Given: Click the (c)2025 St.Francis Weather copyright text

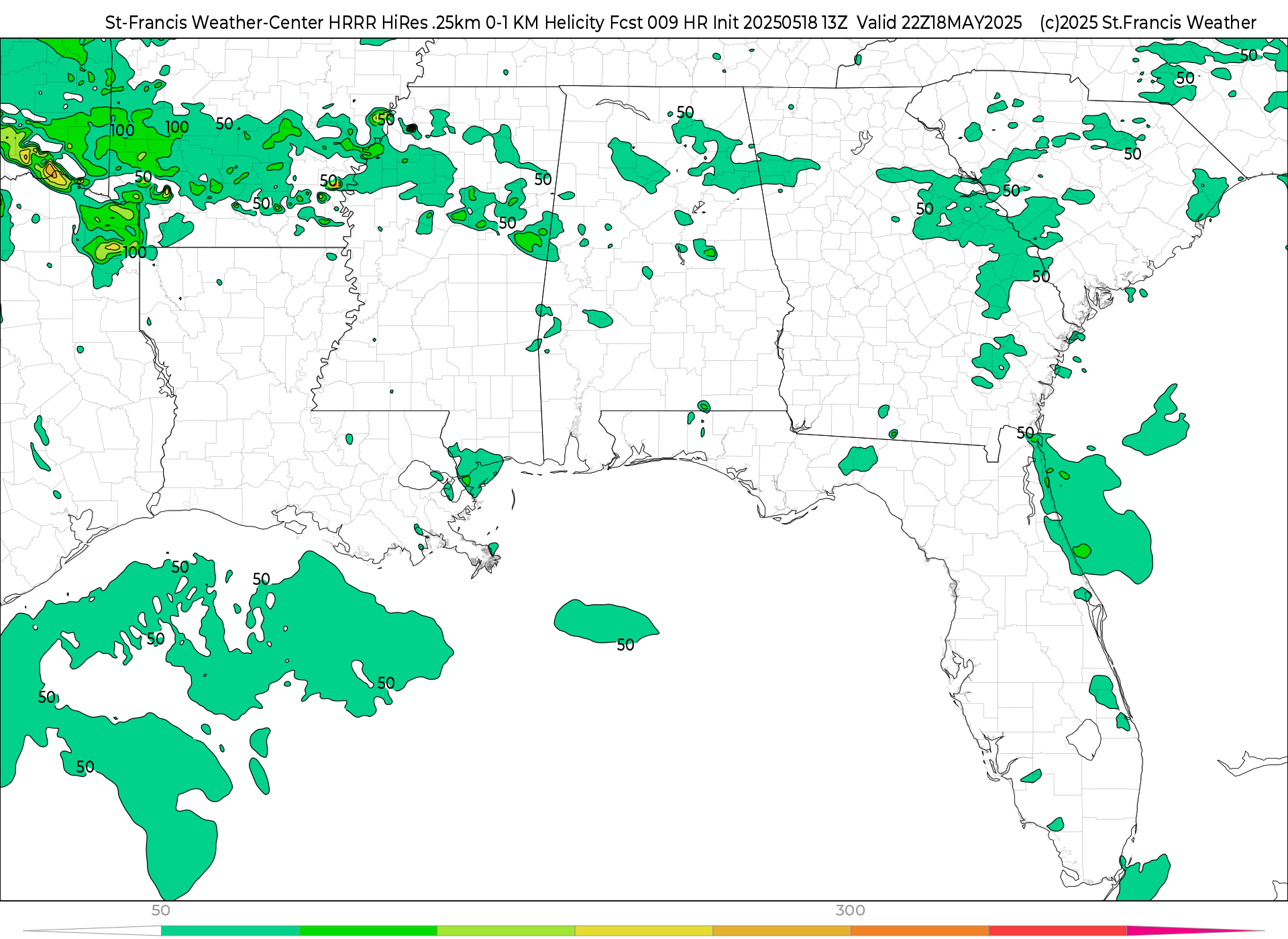Looking at the screenshot, I should [1148, 23].
